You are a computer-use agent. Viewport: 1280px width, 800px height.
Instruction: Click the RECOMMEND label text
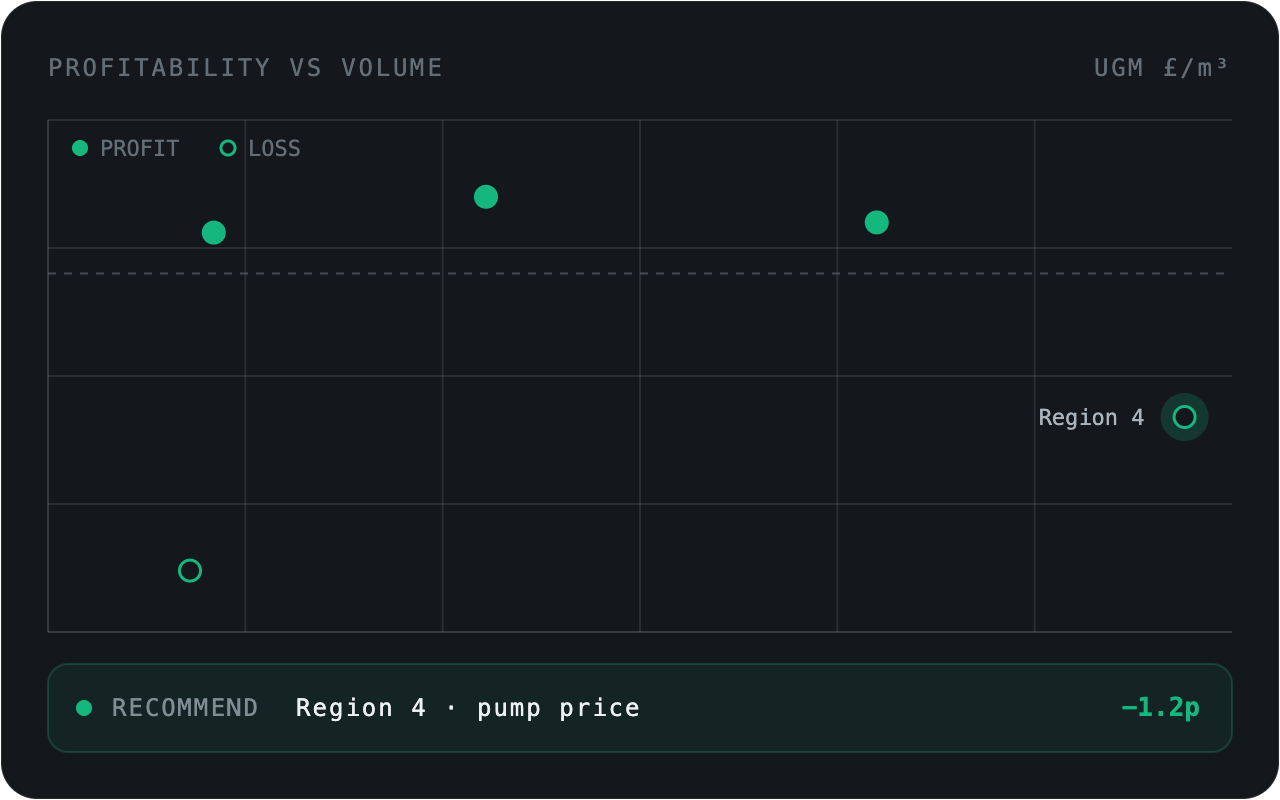(x=185, y=708)
